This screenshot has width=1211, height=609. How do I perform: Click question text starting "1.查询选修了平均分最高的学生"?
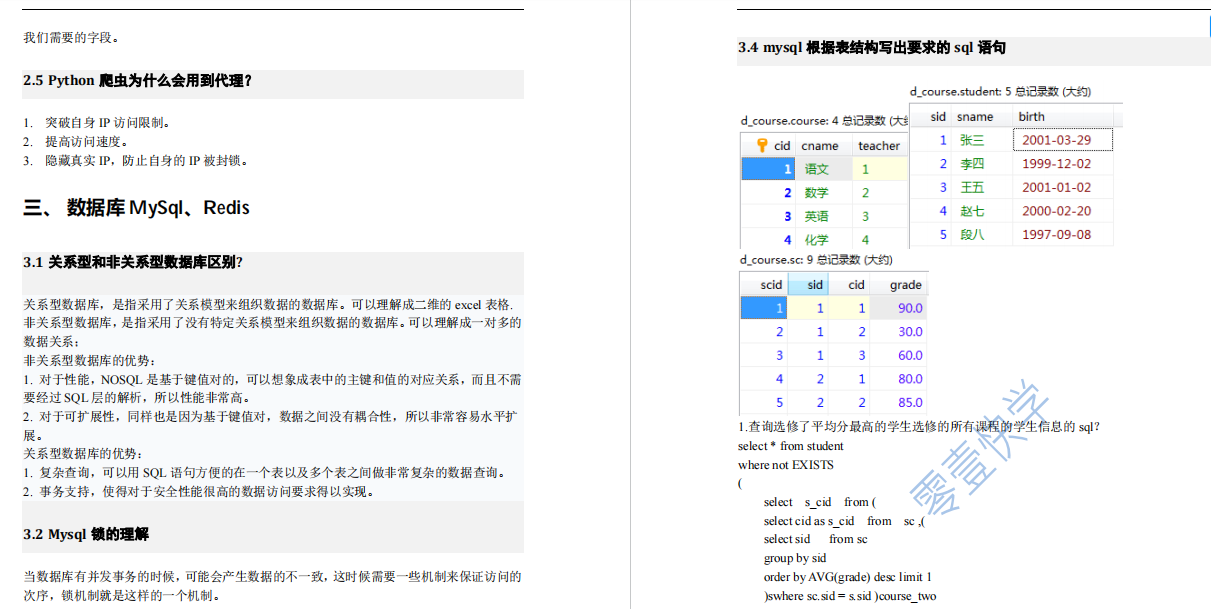pyautogui.click(x=919, y=427)
